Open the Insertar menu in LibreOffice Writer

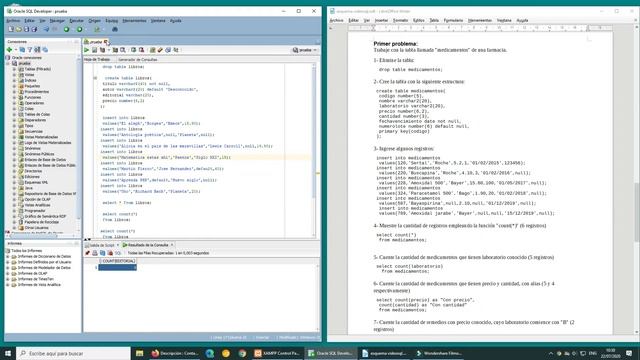point(381,20)
